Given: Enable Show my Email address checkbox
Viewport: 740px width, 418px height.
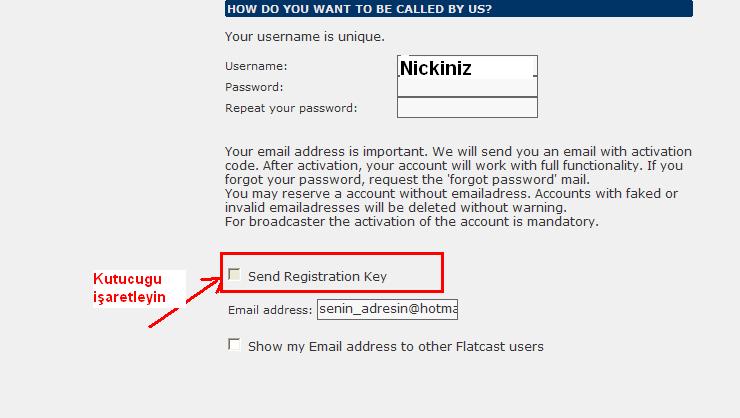Looking at the screenshot, I should point(234,345).
